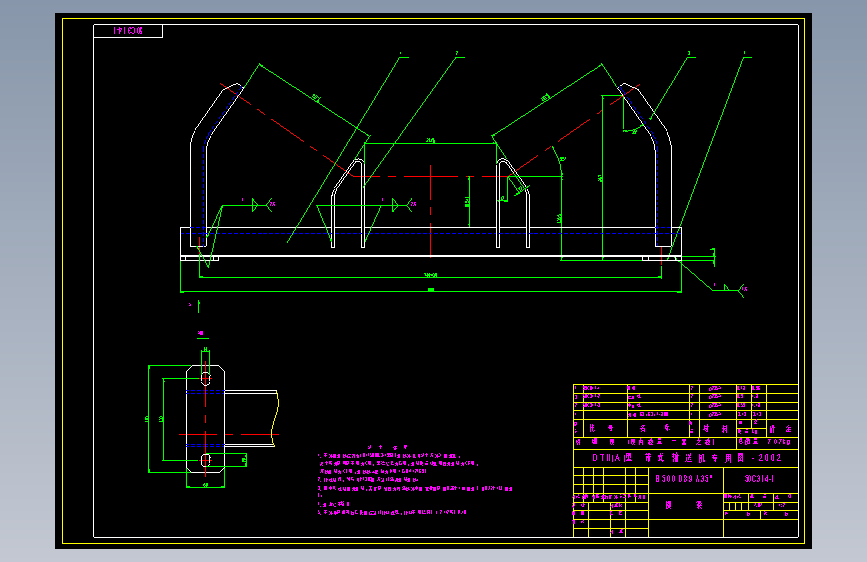Select the weight value ending in "kg"
The width and height of the screenshot is (867, 562).
[x=779, y=442]
